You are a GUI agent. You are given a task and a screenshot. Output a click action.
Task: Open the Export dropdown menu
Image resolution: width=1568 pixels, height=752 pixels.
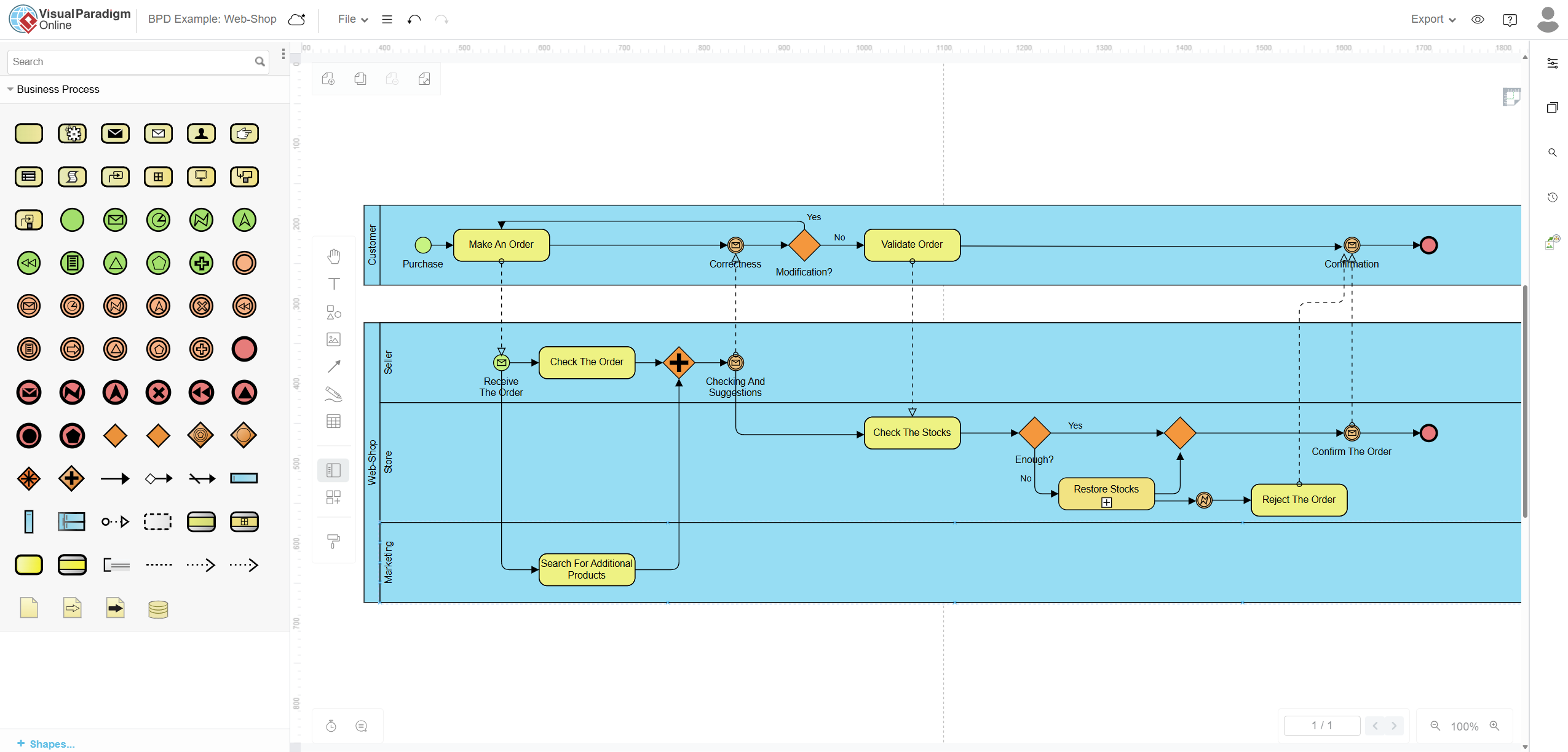coord(1433,20)
